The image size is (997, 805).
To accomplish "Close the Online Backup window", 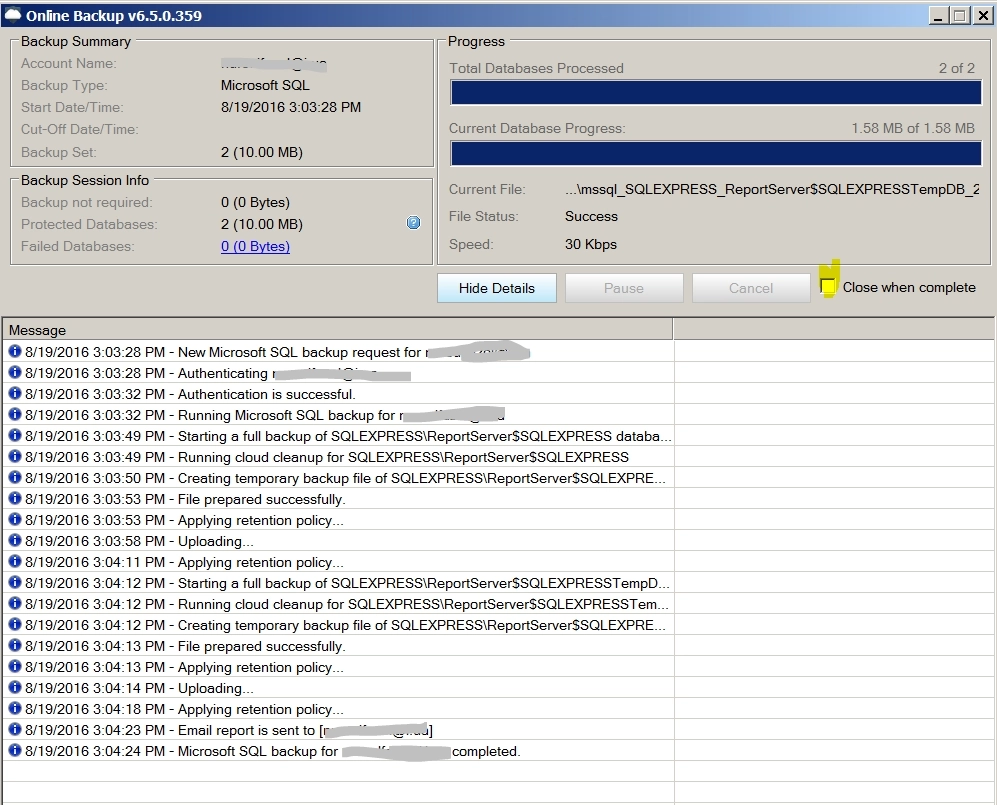I will pos(983,15).
